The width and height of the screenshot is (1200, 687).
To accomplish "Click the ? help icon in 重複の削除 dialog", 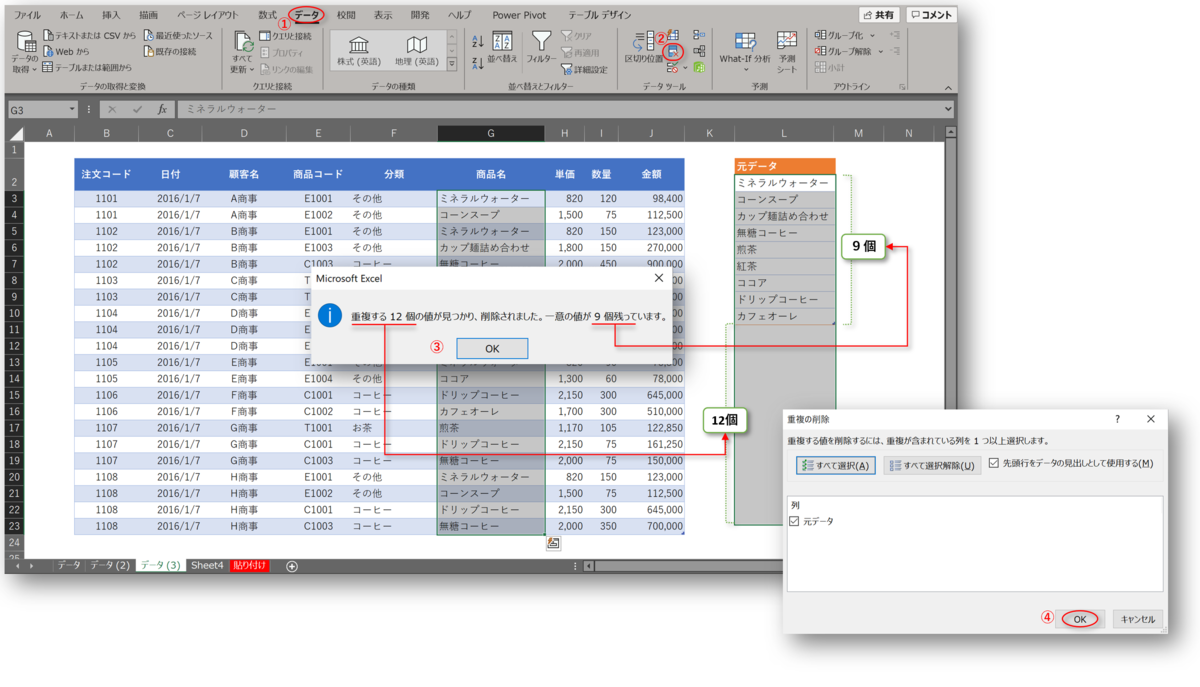I will 1118,420.
